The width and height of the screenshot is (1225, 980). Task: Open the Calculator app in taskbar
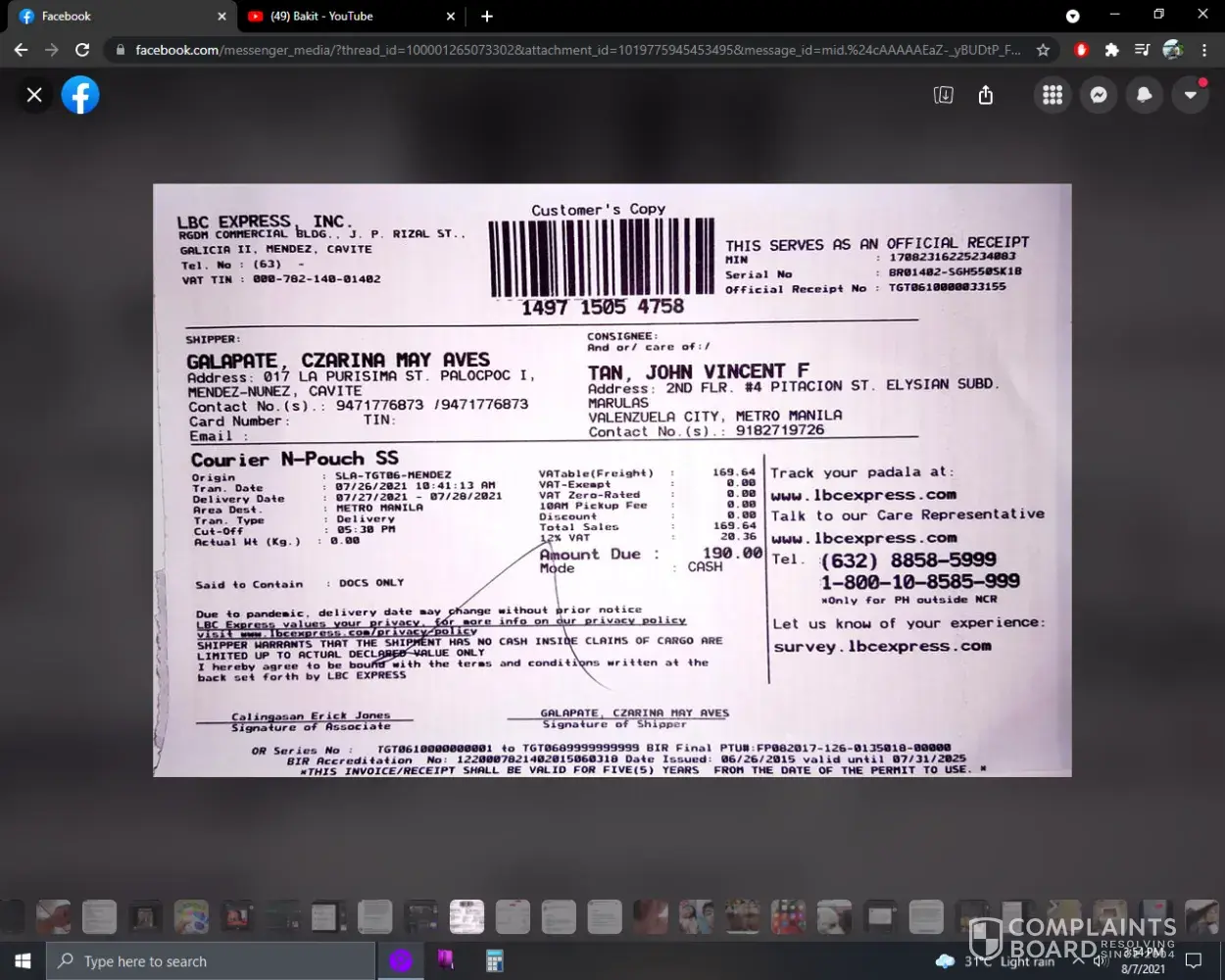coord(494,960)
